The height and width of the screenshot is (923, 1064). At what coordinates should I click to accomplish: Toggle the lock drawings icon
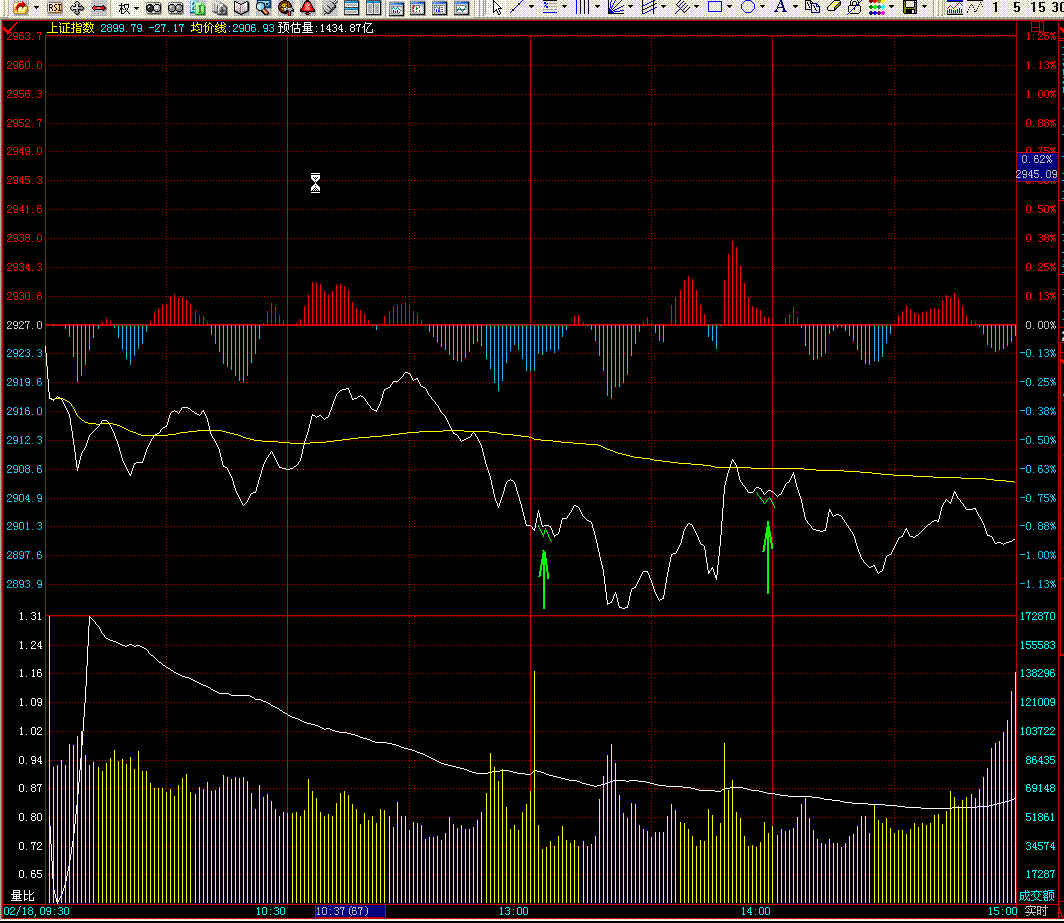click(854, 8)
